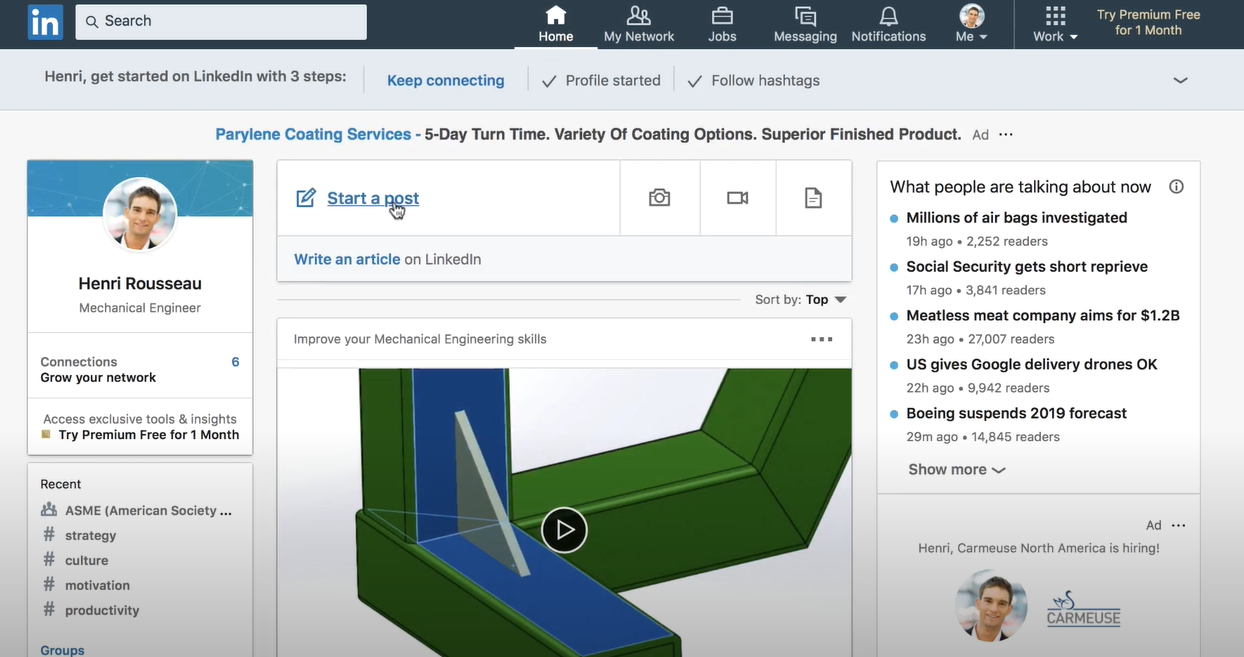Select the Follow hashtags step

754,81
